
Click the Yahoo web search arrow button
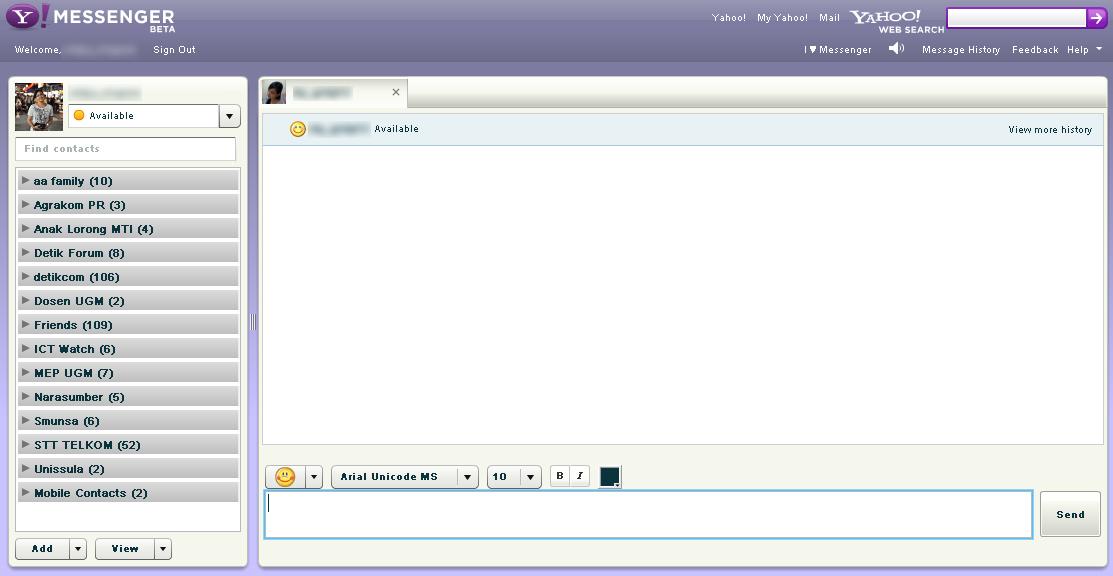[x=1096, y=18]
